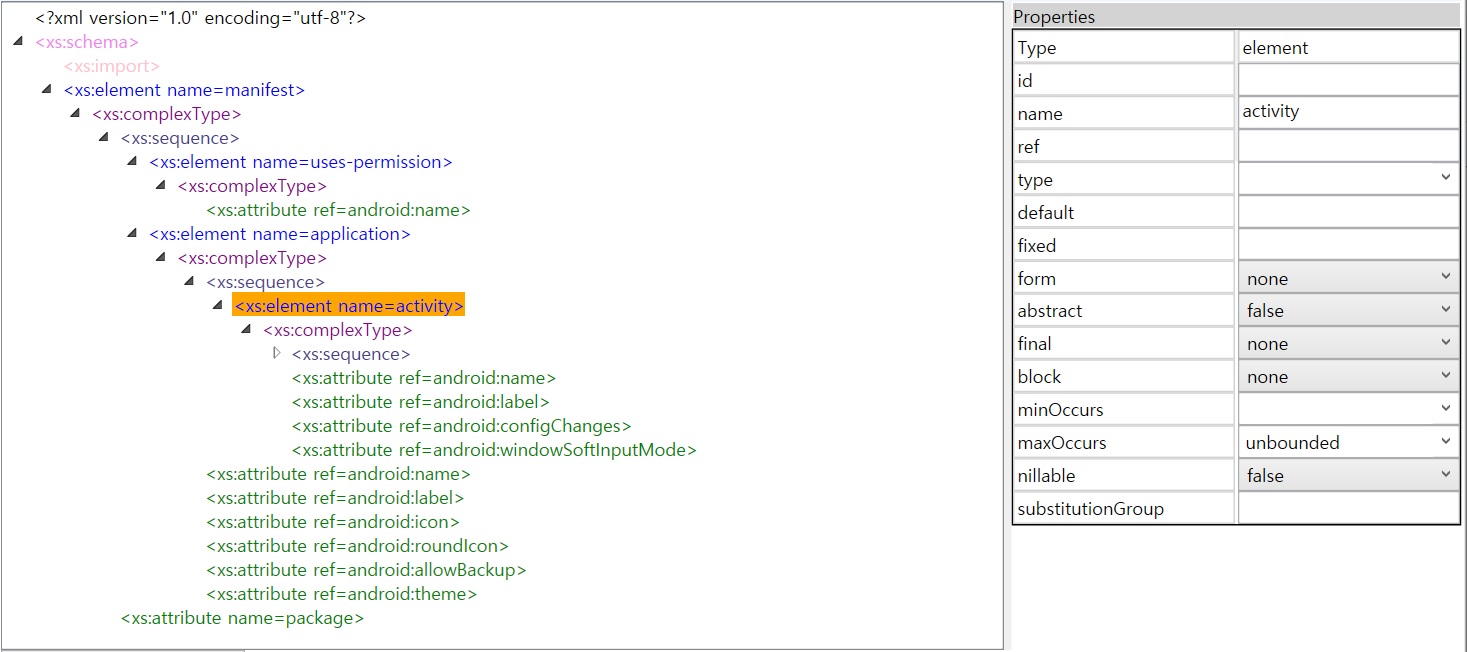Click the Properties panel header
Viewport: 1467px width, 652px height.
pyautogui.click(x=1236, y=17)
